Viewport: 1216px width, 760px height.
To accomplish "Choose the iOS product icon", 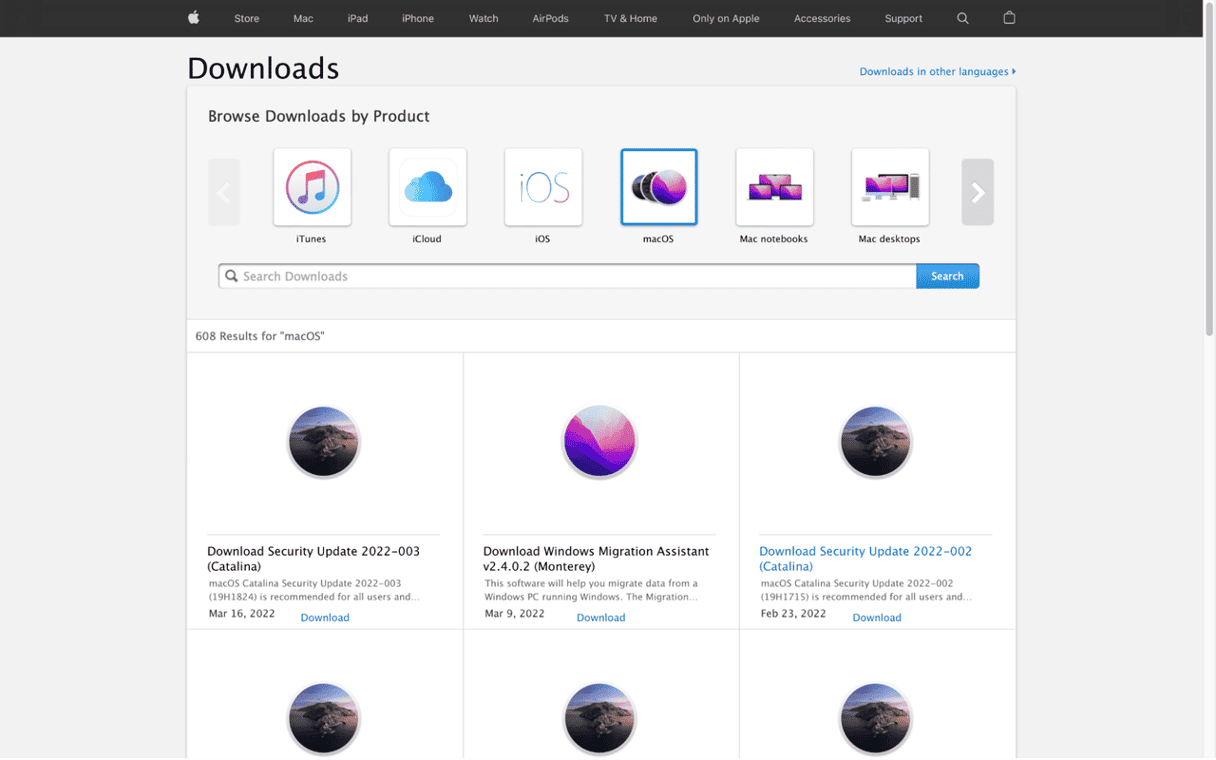I will pos(543,188).
